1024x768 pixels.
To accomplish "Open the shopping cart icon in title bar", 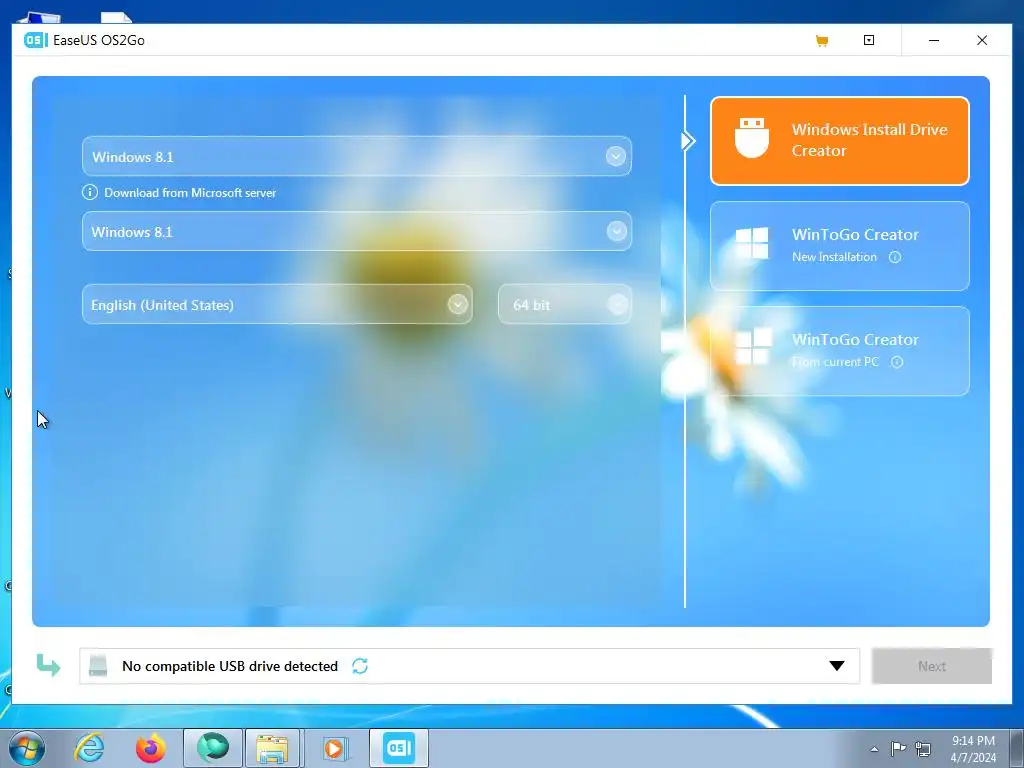I will click(x=822, y=41).
